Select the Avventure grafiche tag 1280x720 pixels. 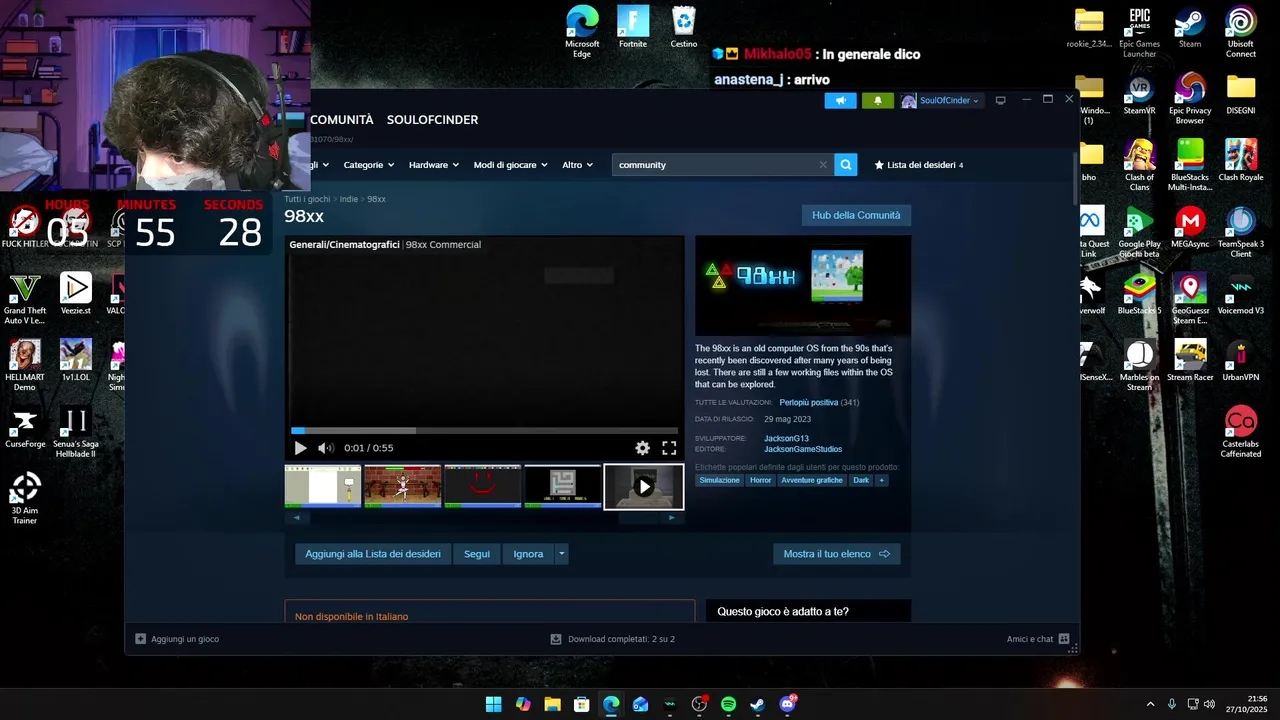click(x=812, y=480)
